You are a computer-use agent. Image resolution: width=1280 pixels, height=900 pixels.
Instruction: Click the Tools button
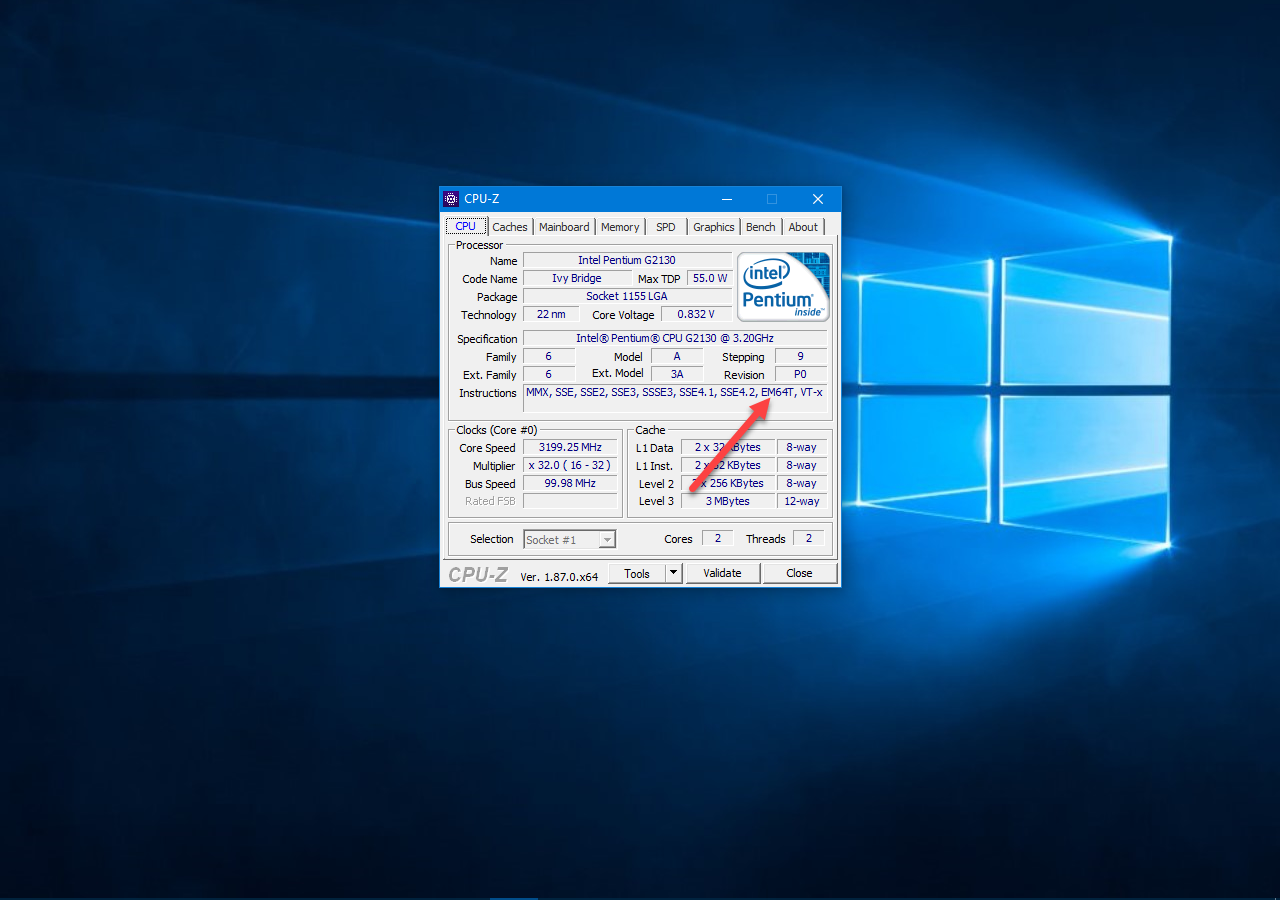click(x=637, y=573)
